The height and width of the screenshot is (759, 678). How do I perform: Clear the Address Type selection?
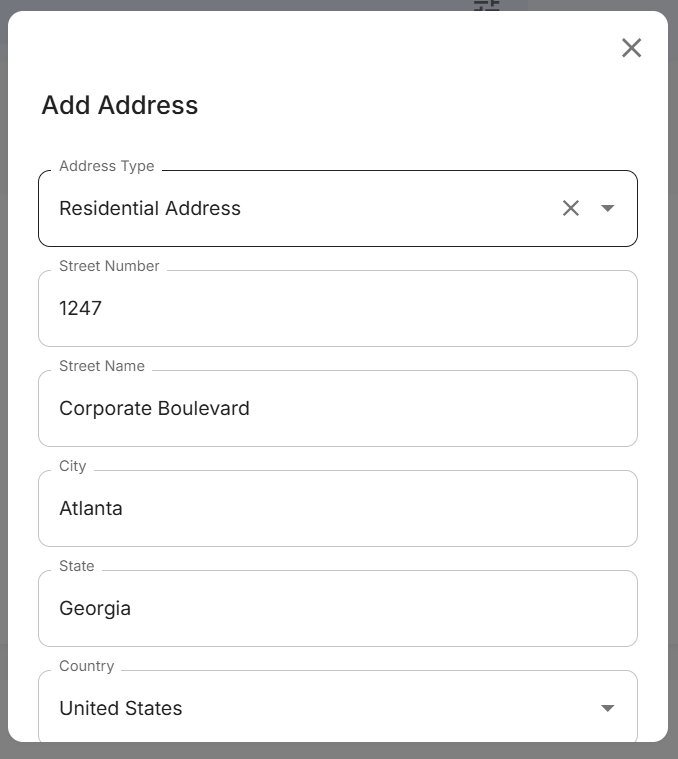[x=570, y=208]
